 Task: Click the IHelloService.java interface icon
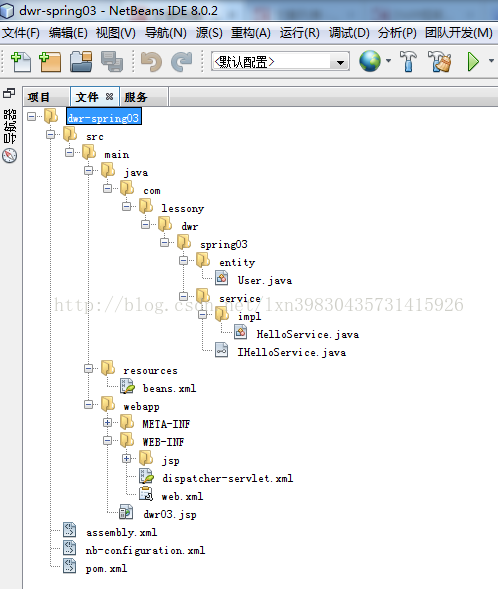221,350
